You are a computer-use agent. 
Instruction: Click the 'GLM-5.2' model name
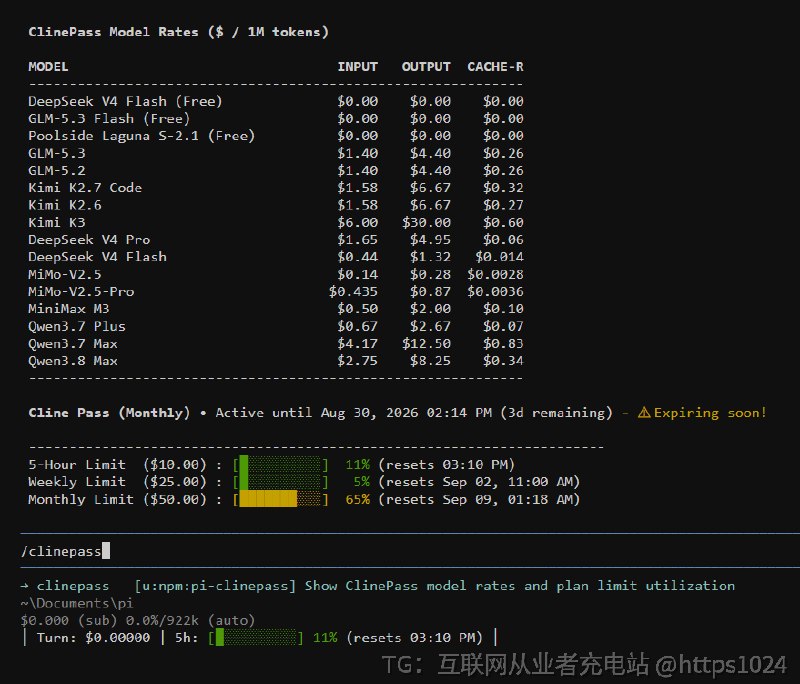(57, 170)
